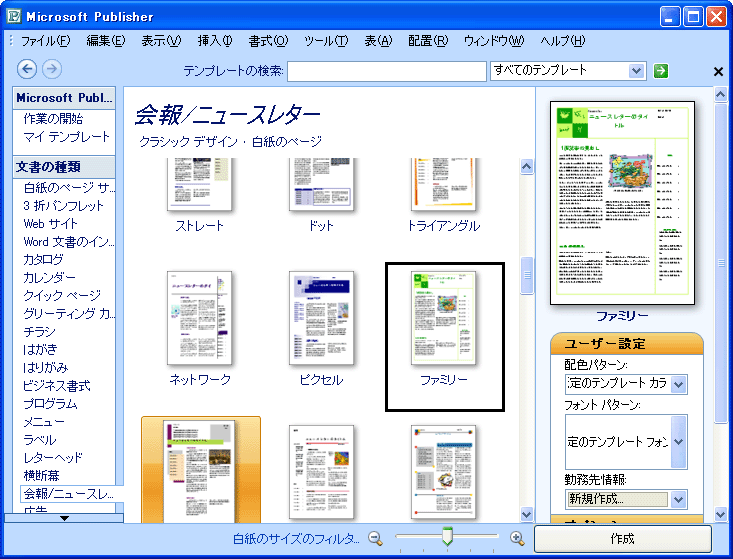The height and width of the screenshot is (559, 733).
Task: Open the 書式 menu
Action: click(x=268, y=41)
